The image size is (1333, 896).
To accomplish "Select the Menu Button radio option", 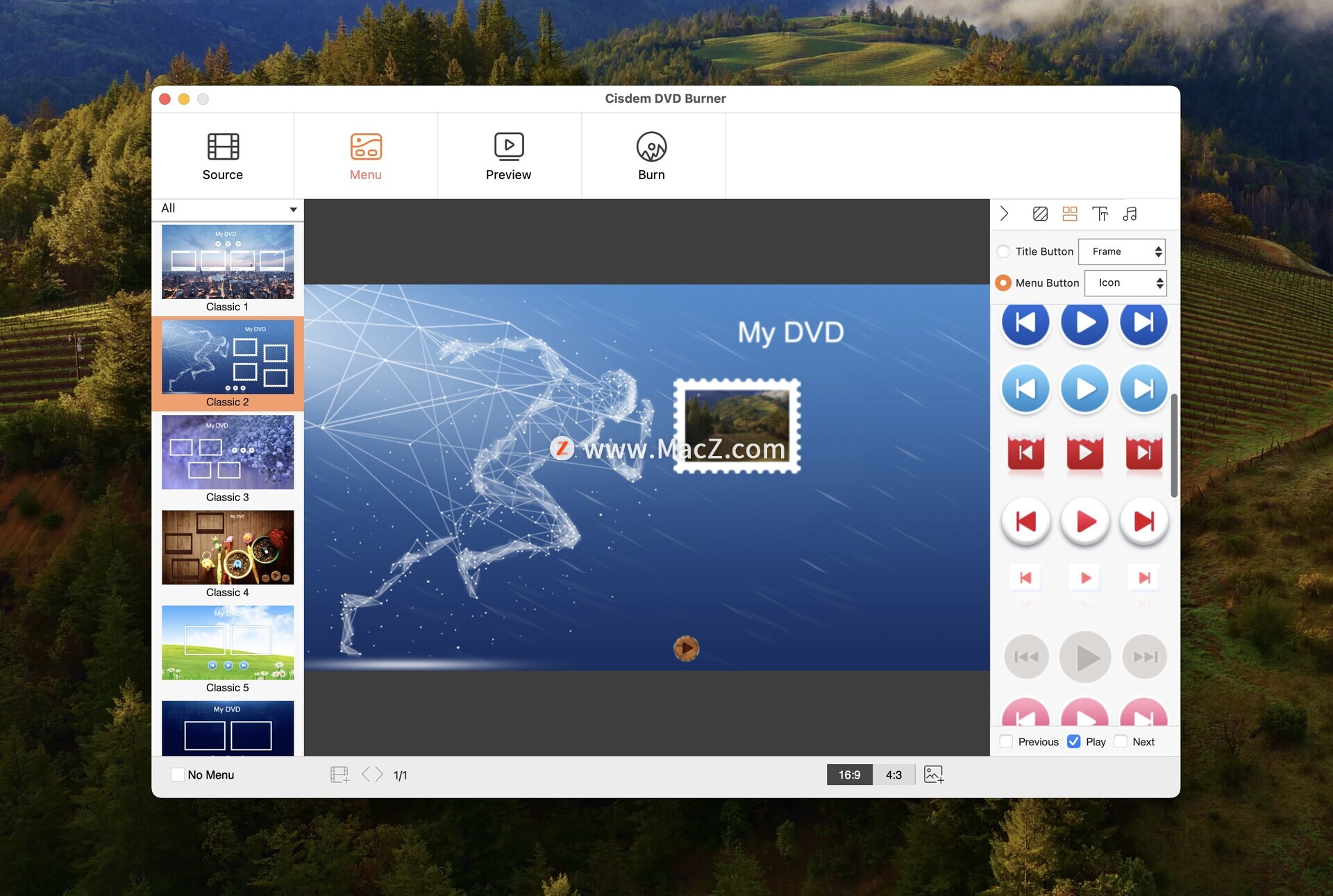I will (1003, 282).
